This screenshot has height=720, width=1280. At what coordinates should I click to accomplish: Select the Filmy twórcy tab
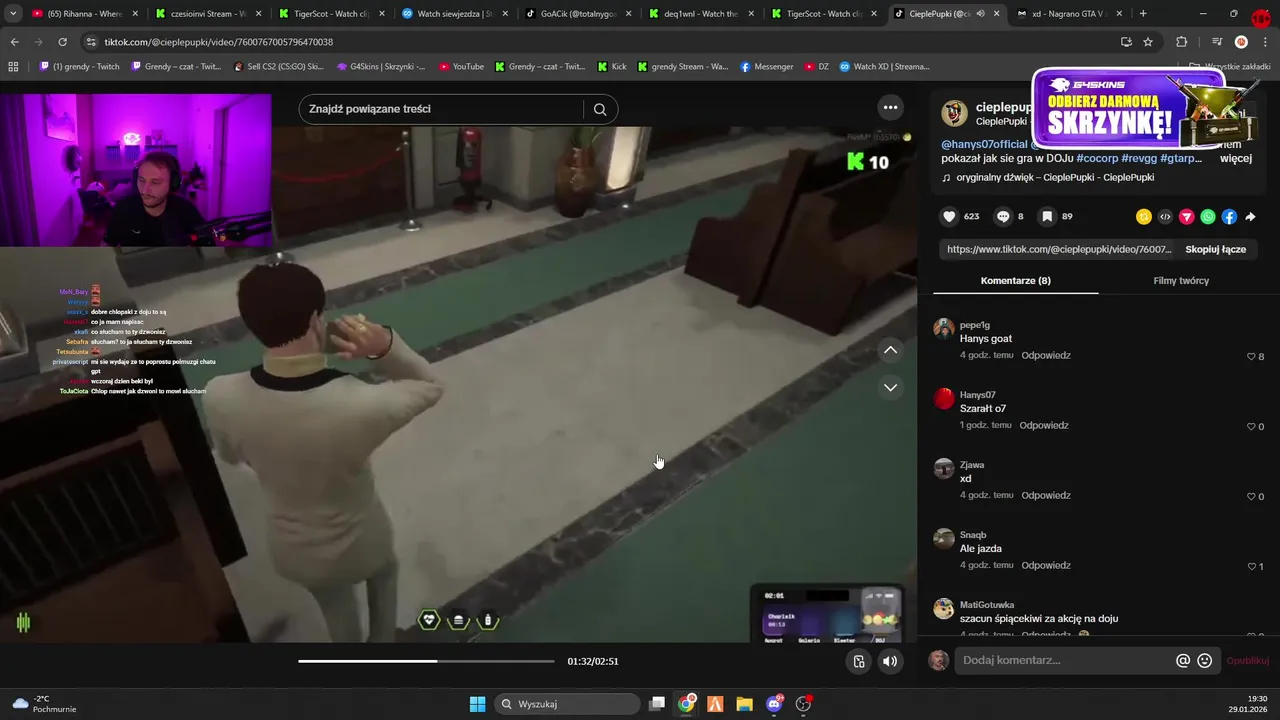(x=1181, y=281)
